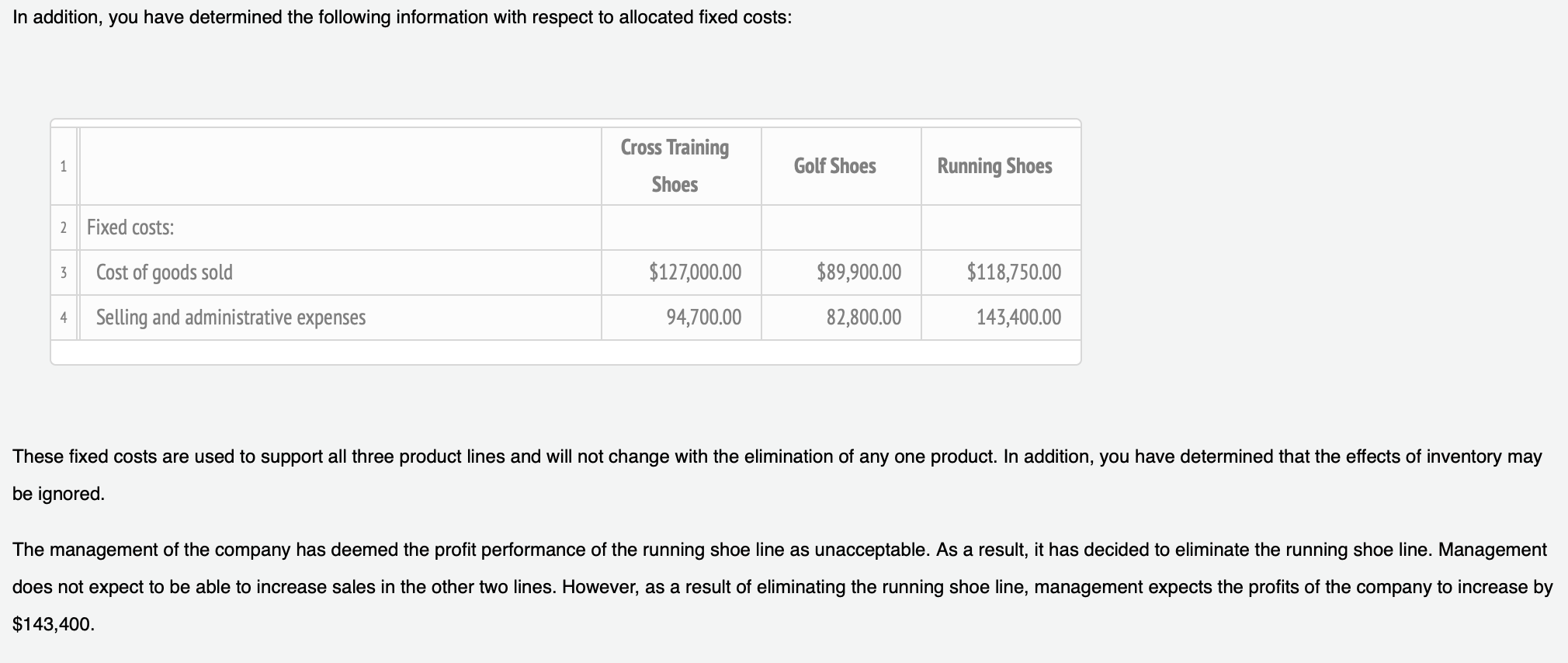Select the $127,000.00 cell

click(x=681, y=272)
